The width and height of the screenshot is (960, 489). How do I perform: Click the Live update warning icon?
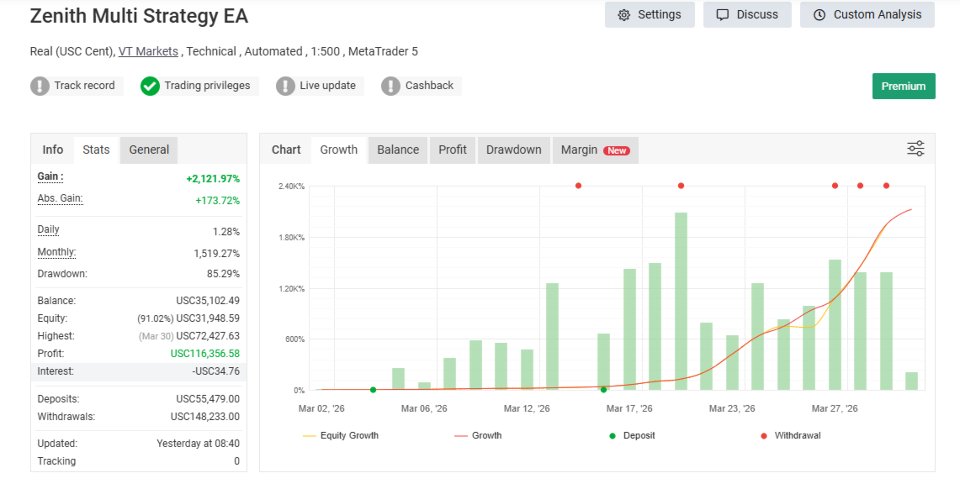[286, 86]
